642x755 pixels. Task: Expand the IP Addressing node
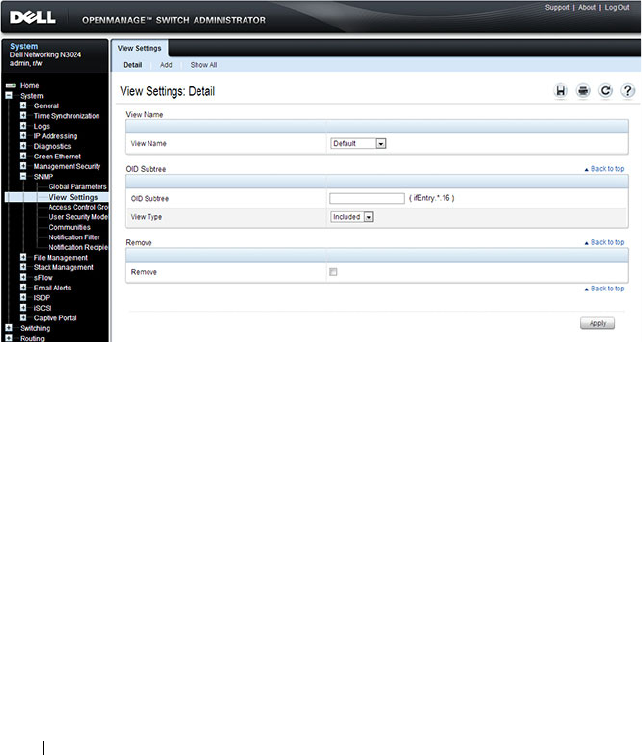23,136
